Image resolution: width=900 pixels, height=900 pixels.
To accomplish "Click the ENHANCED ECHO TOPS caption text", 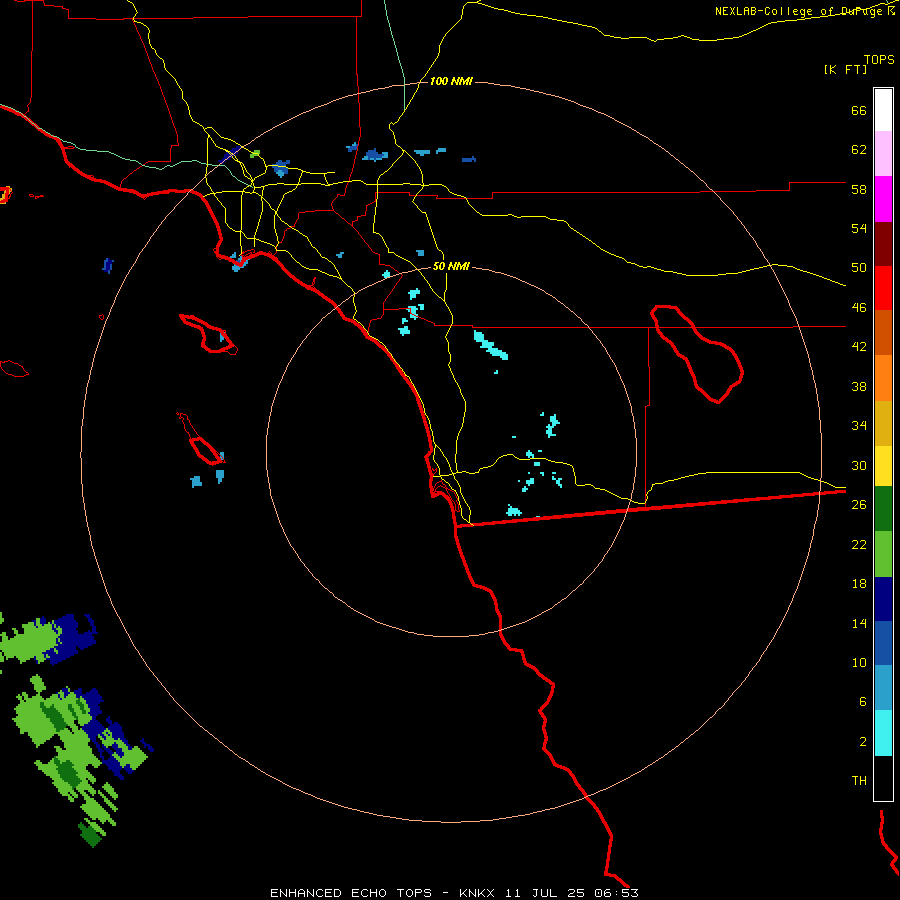I will pyautogui.click(x=351, y=893).
